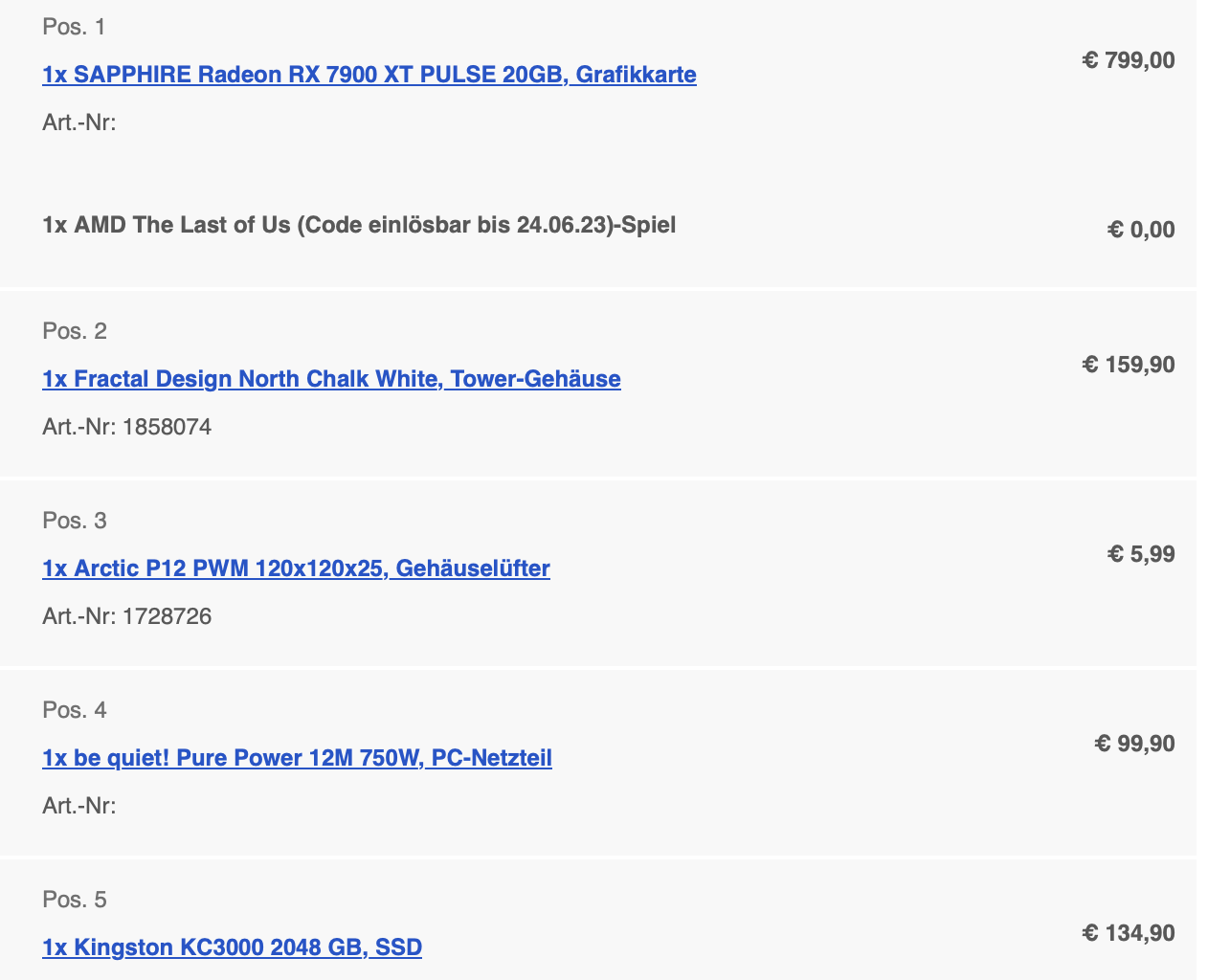Select the € 134,90 SSD price
This screenshot has width=1208, height=980.
pos(1129,933)
